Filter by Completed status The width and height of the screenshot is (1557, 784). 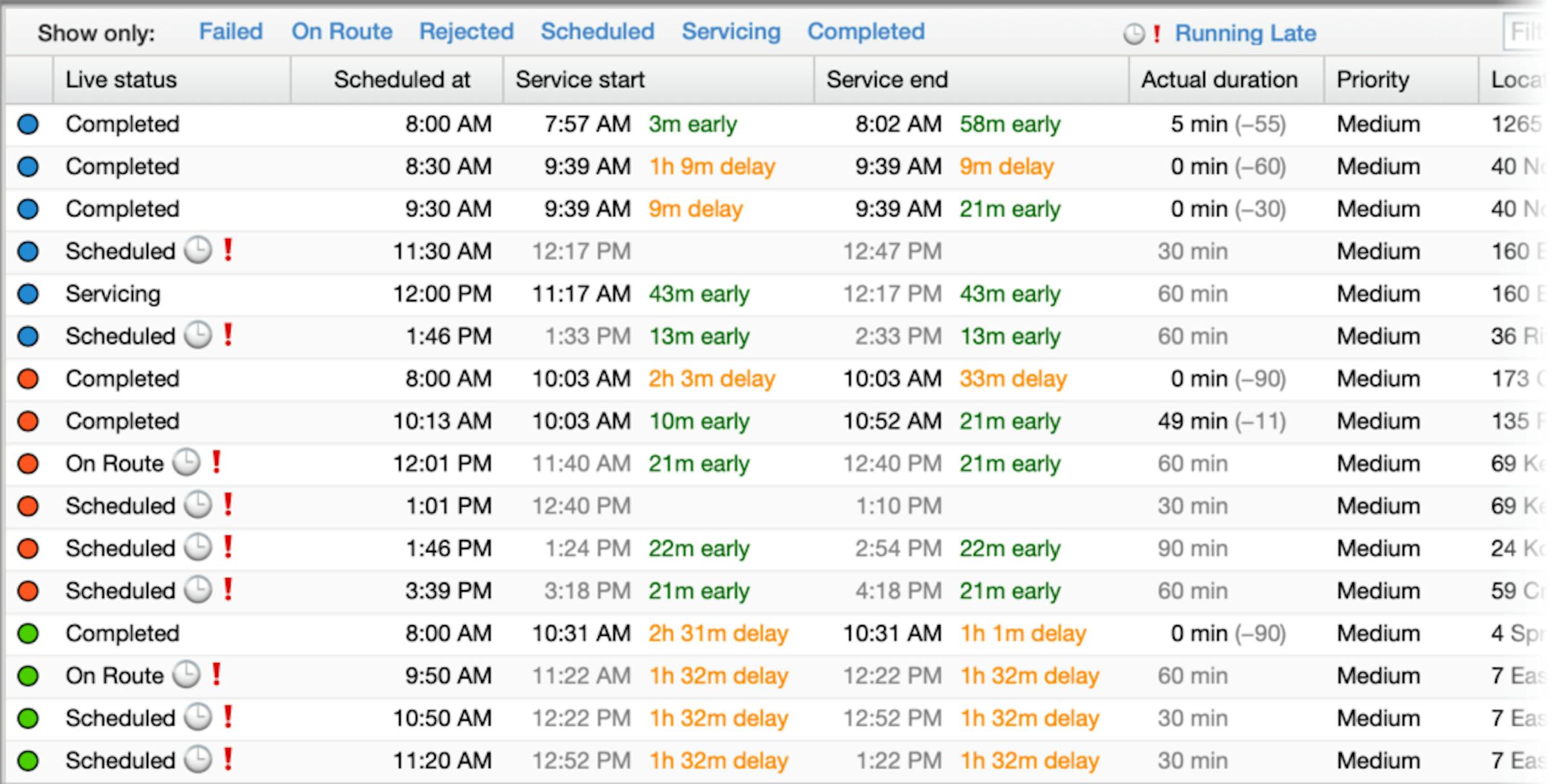coord(866,32)
